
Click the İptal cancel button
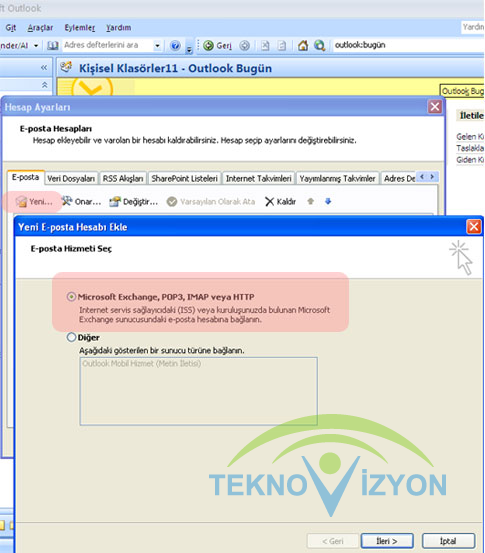tap(448, 541)
